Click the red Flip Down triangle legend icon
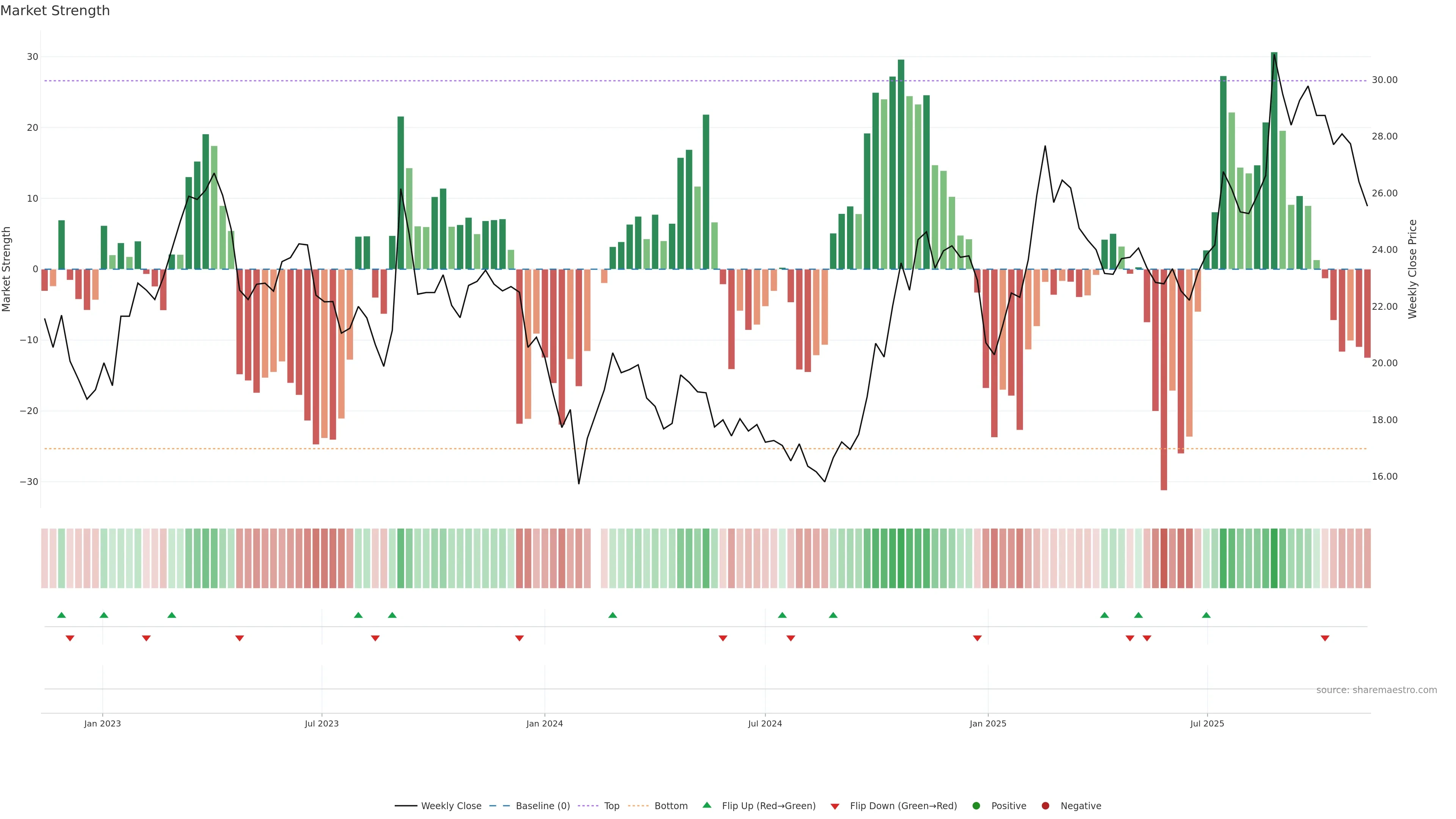The image size is (1456, 819). click(x=835, y=806)
